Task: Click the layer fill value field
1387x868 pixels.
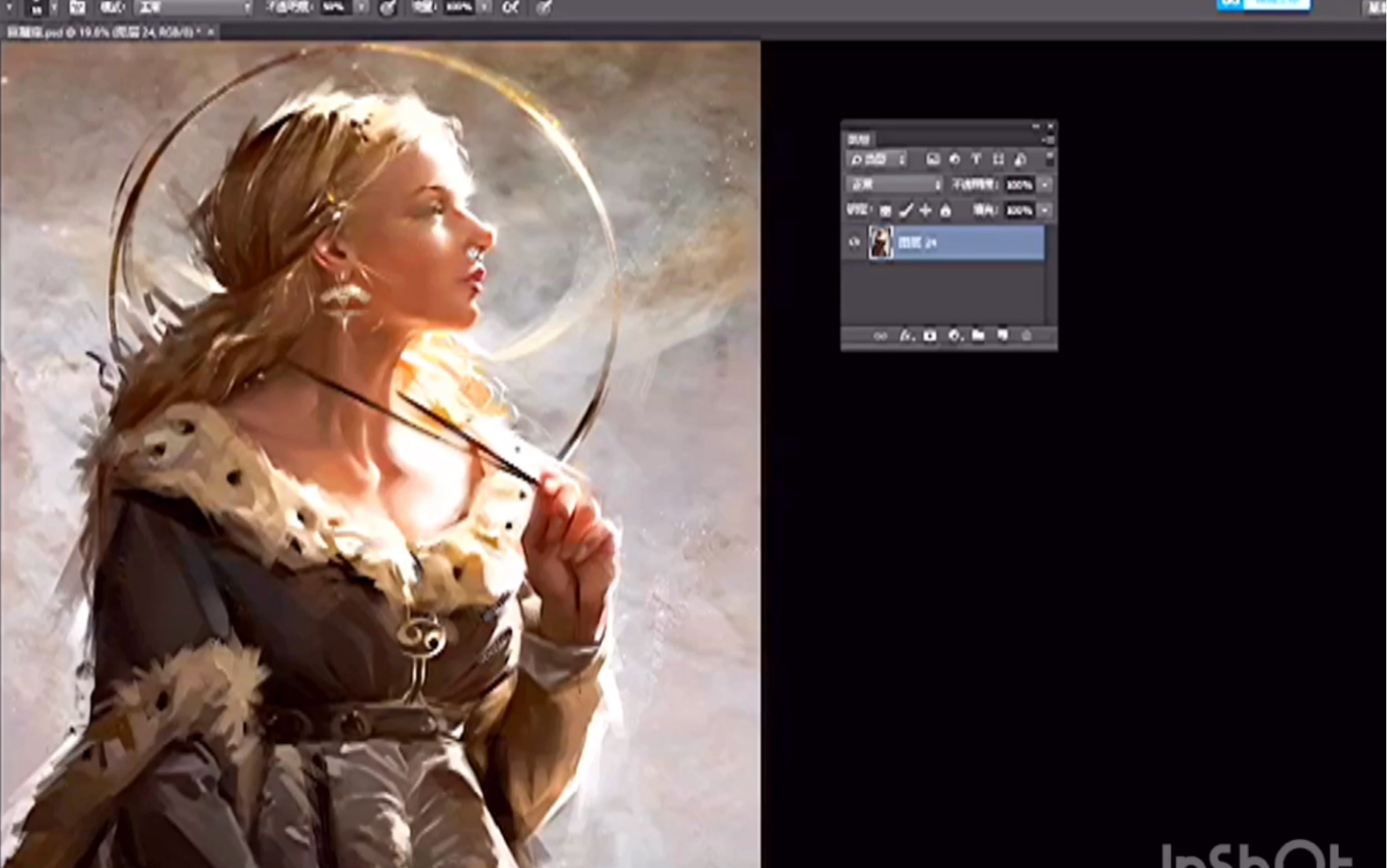Action: tap(1019, 210)
